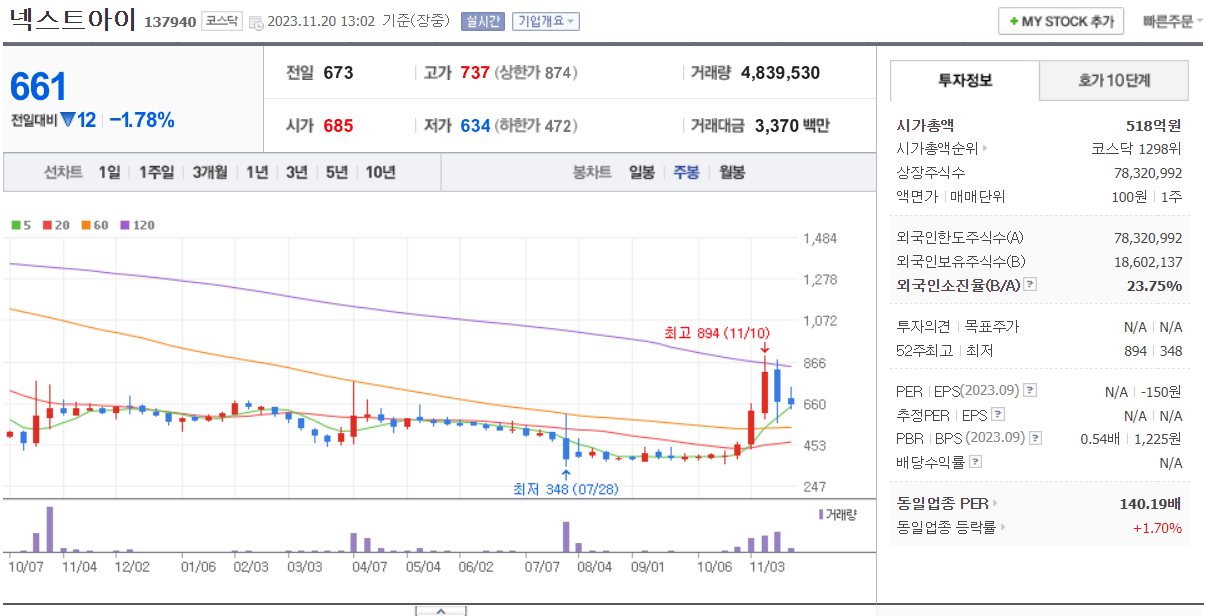Click the help icon next to 배당수익률
1209x616 pixels.
[x=976, y=462]
